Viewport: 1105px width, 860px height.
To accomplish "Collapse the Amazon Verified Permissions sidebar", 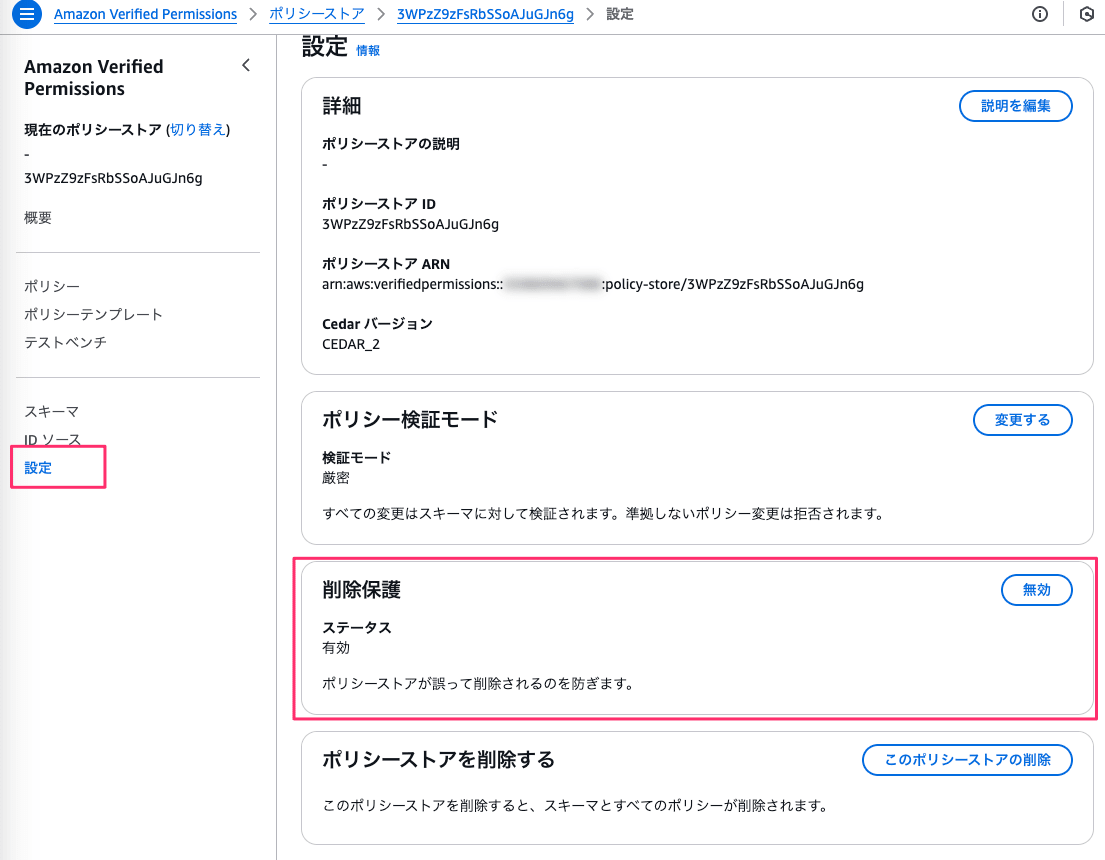I will [x=246, y=66].
